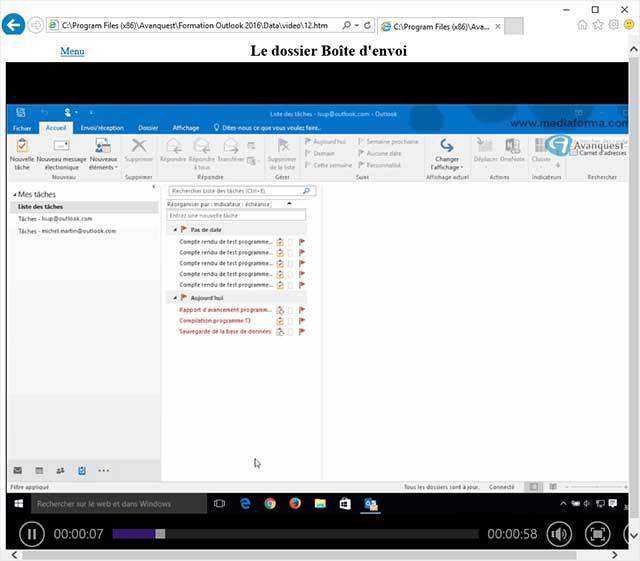Follow the Menu link
The width and height of the screenshot is (640, 561).
(72, 51)
